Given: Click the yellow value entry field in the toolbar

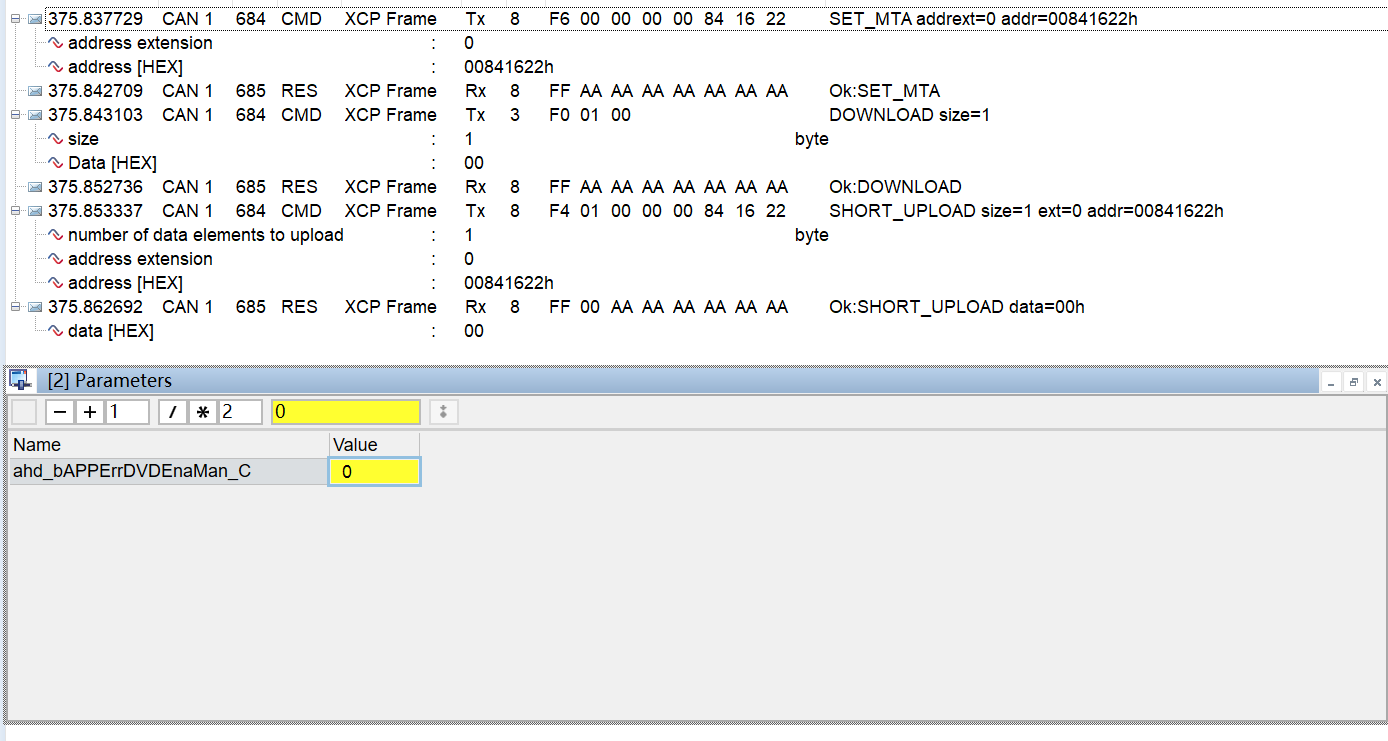Looking at the screenshot, I should tap(345, 412).
